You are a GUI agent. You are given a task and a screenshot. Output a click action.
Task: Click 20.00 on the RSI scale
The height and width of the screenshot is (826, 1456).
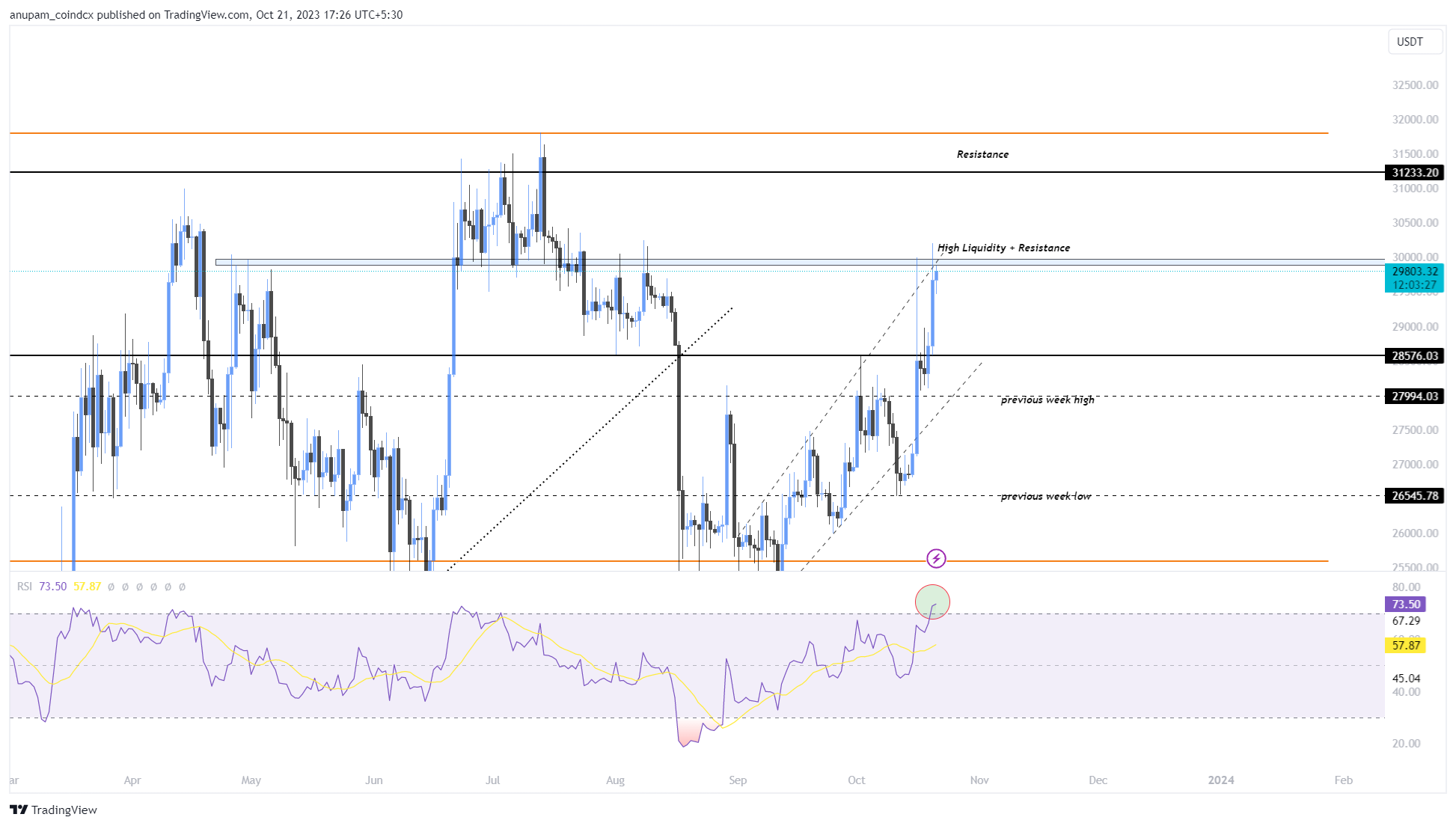tap(1406, 744)
